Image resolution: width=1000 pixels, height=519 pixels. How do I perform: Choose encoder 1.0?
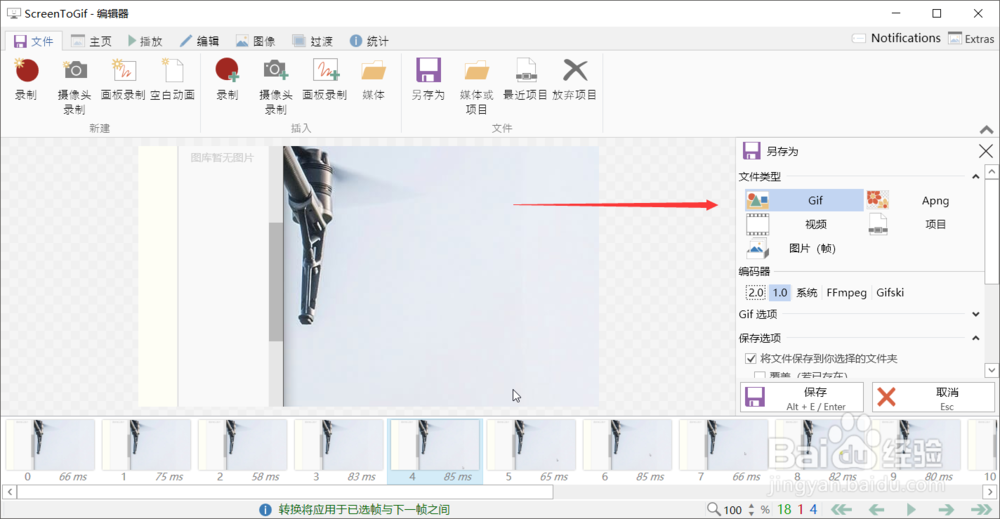click(x=780, y=293)
